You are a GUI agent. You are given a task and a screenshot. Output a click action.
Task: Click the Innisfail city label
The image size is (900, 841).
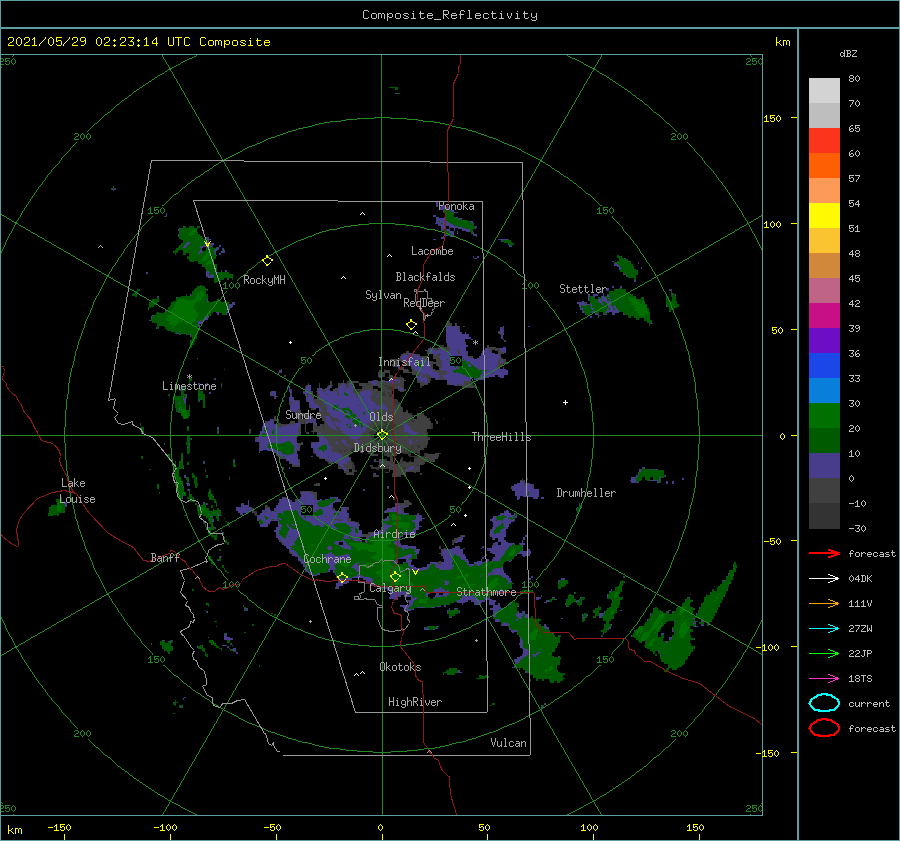coord(404,362)
